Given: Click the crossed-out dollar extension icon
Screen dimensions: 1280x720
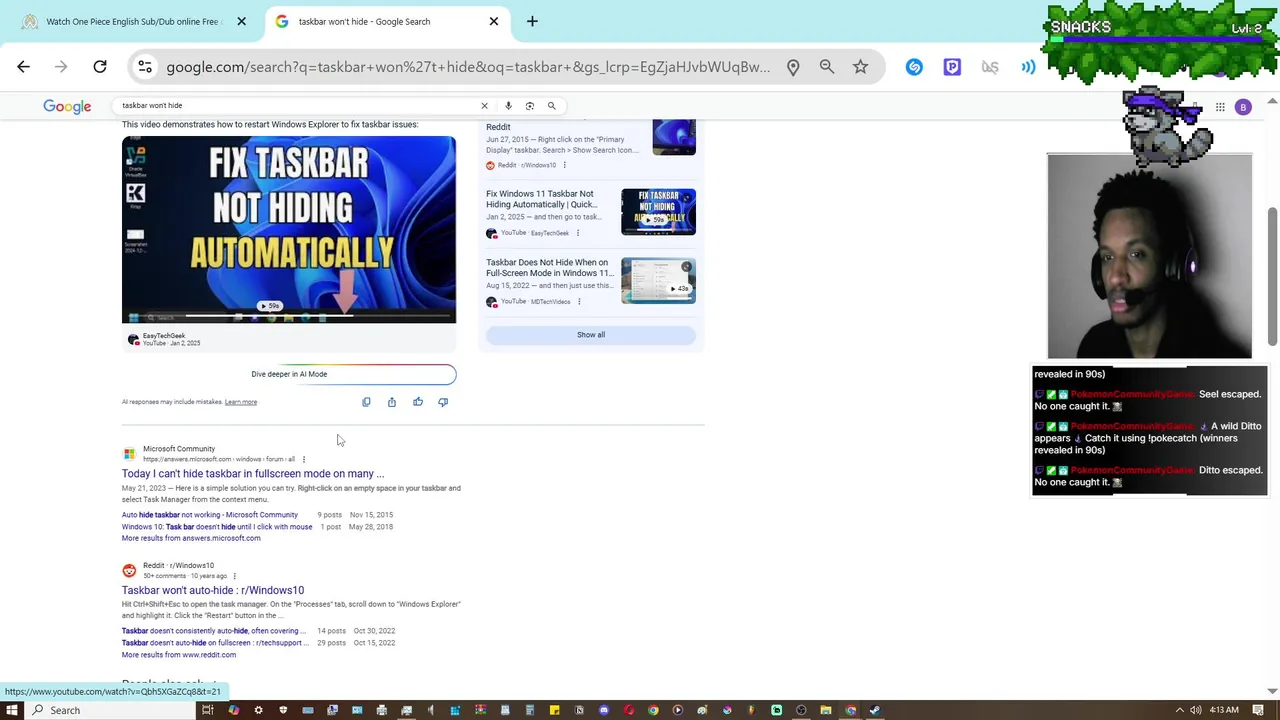Looking at the screenshot, I should click(x=990, y=67).
